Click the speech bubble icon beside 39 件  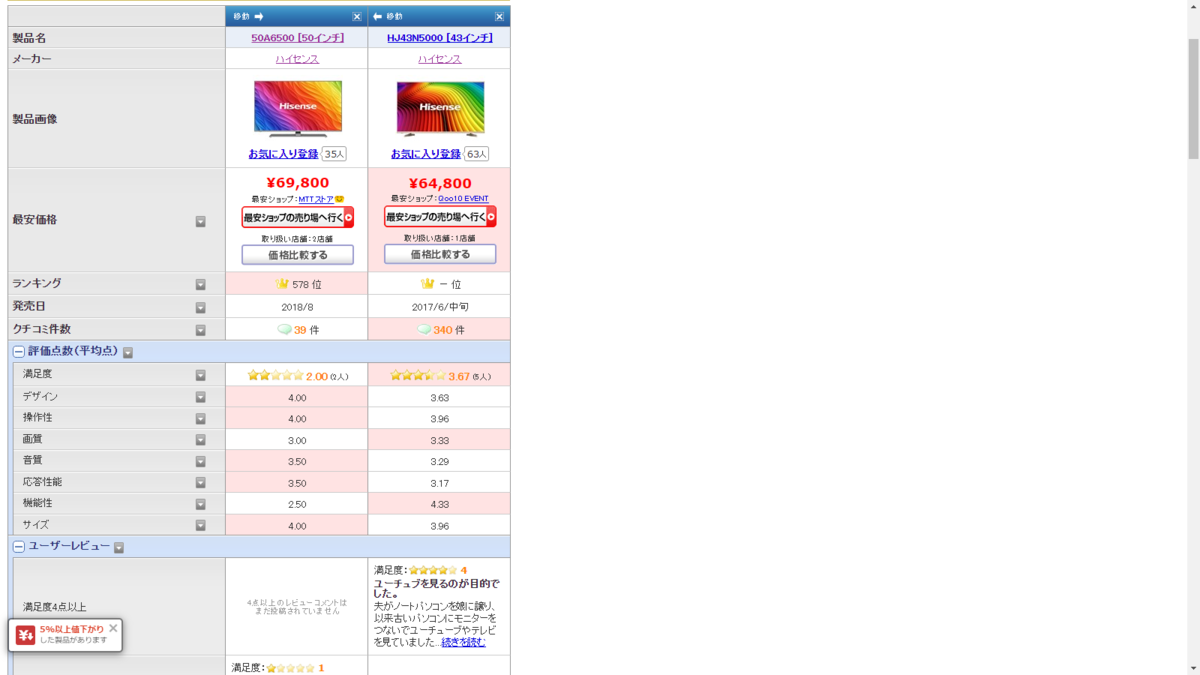coord(284,329)
